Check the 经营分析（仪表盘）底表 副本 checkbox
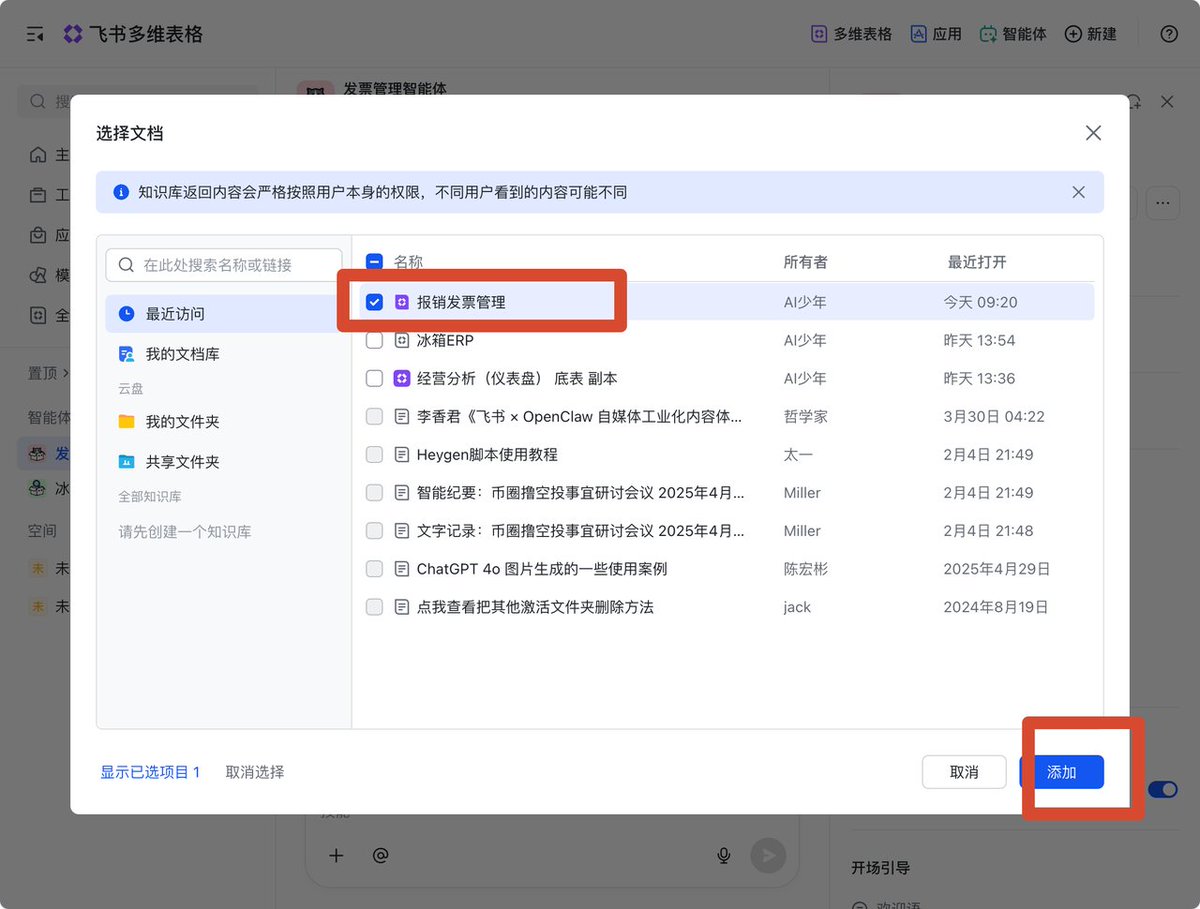The height and width of the screenshot is (909, 1200). 374,378
